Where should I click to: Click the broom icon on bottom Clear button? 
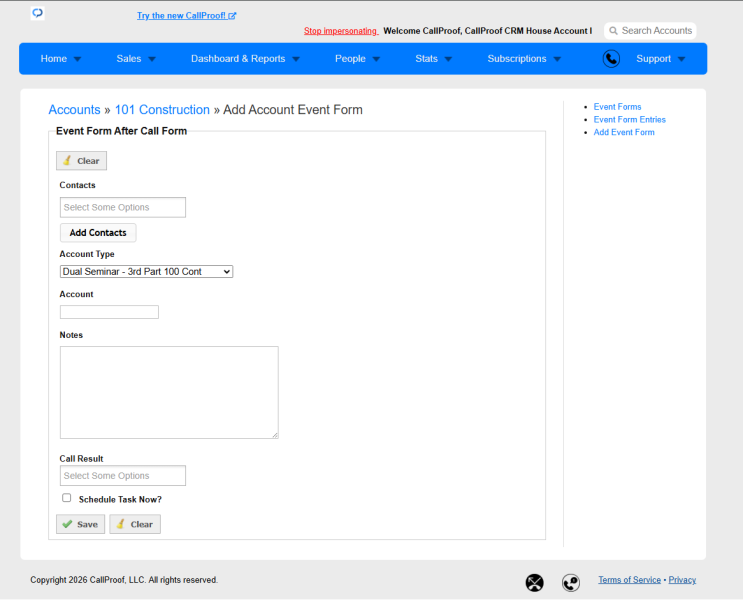(x=121, y=524)
